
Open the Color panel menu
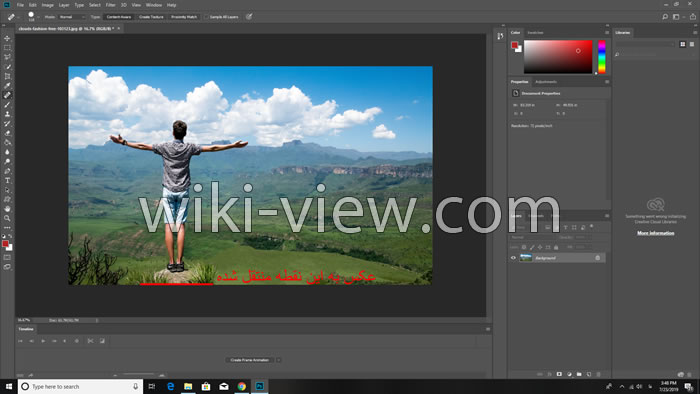point(607,33)
